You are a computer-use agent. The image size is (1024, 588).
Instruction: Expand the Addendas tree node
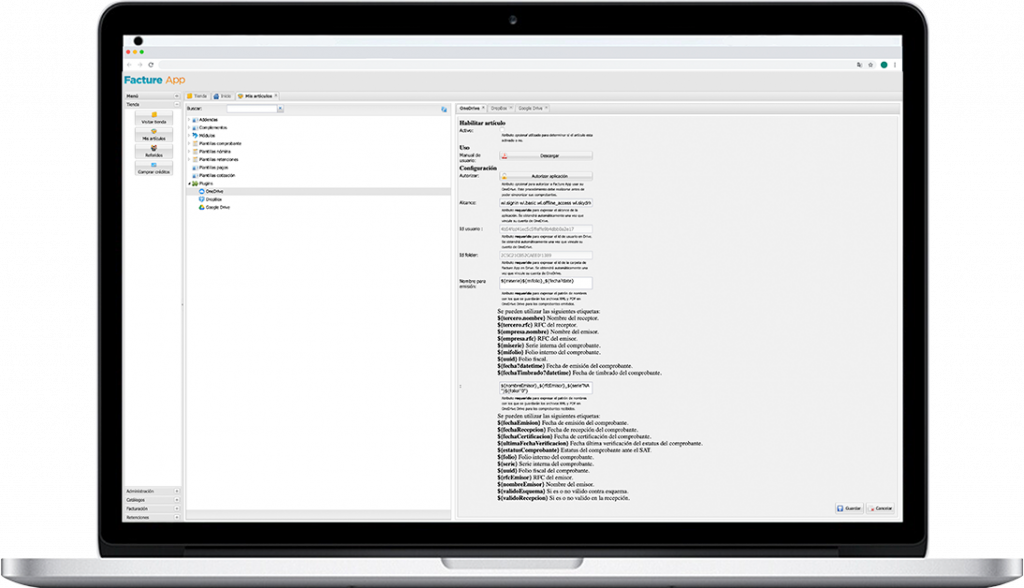[188, 120]
